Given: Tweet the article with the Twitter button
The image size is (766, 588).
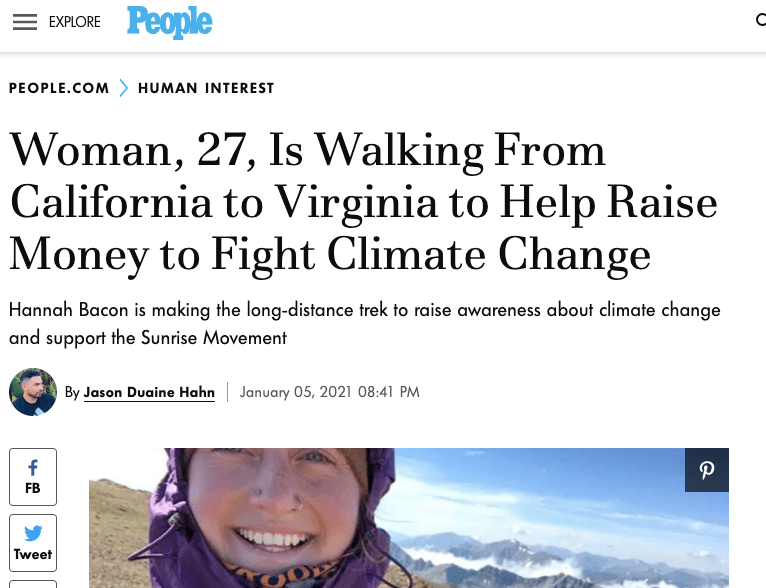Looking at the screenshot, I should click(x=33, y=543).
